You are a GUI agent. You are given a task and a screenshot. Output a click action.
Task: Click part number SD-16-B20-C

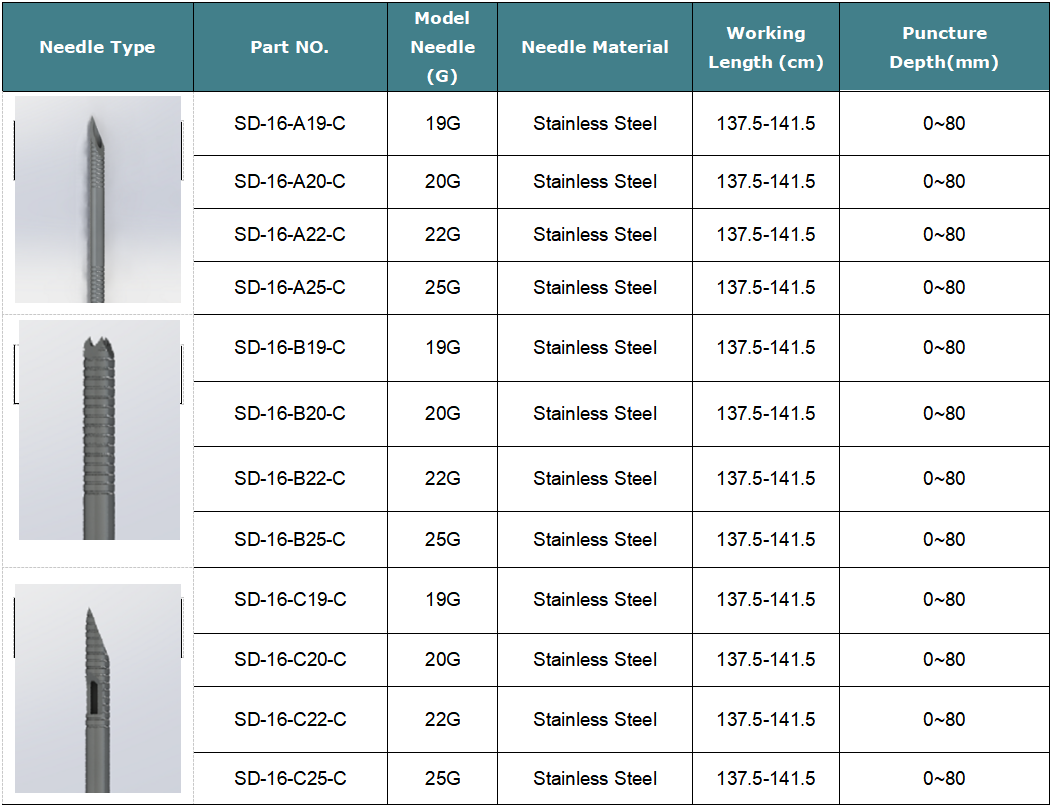(290, 414)
